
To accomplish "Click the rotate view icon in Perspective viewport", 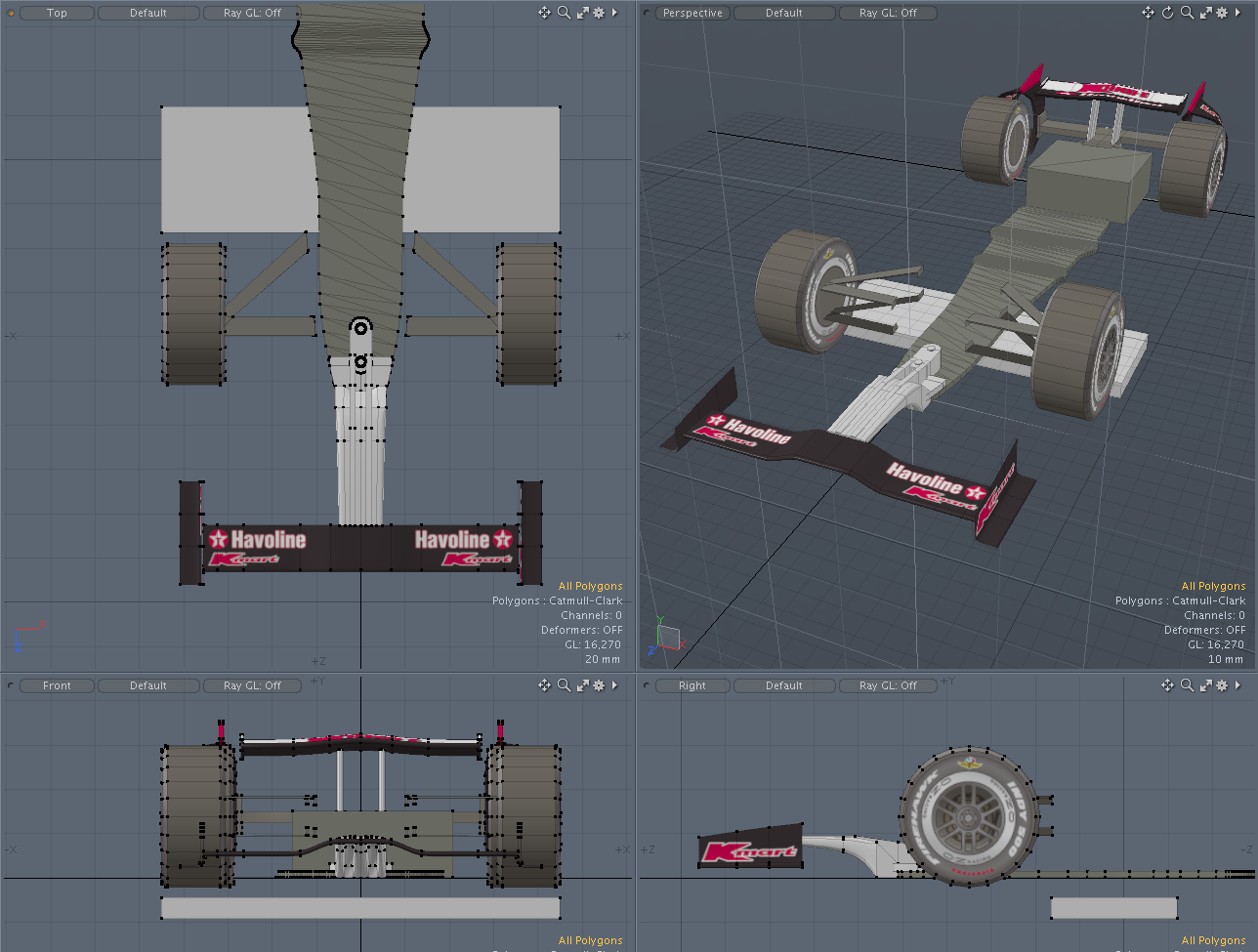I will [1167, 13].
